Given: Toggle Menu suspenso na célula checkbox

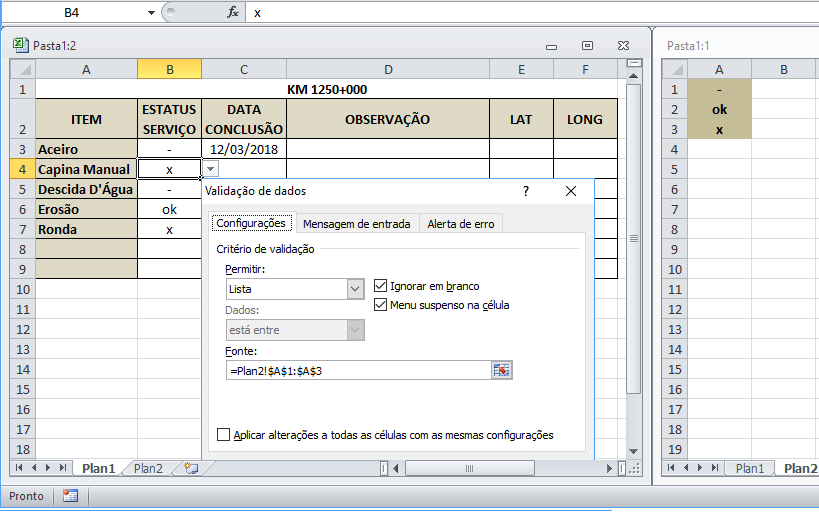Looking at the screenshot, I should (x=380, y=305).
